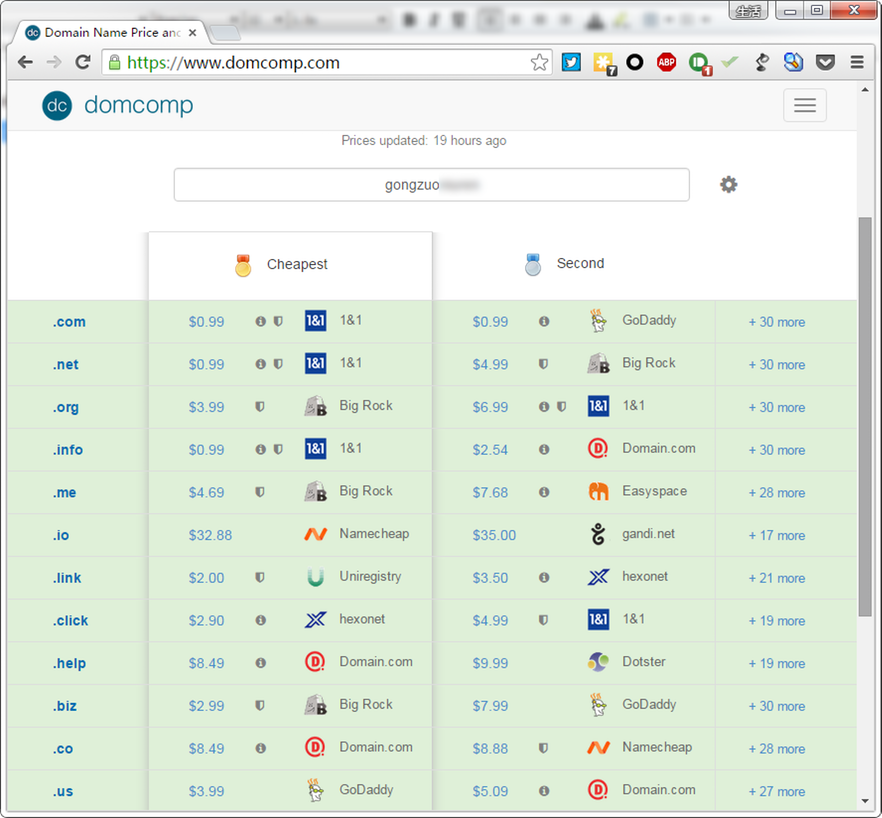Open the Chrome main menu

click(x=857, y=62)
